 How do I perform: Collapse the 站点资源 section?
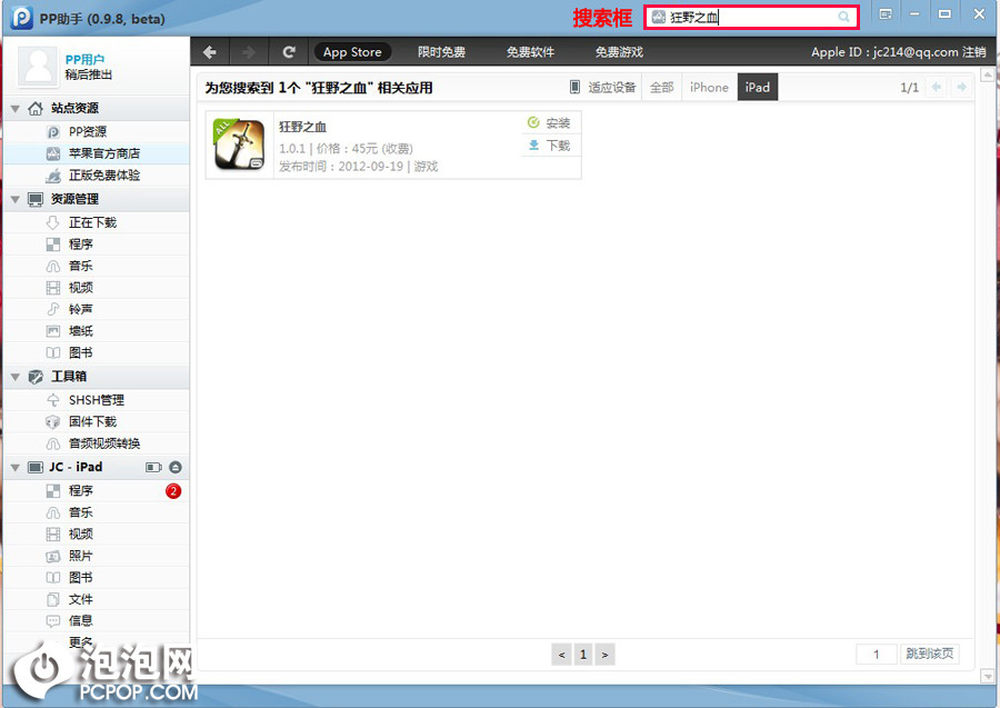15,108
